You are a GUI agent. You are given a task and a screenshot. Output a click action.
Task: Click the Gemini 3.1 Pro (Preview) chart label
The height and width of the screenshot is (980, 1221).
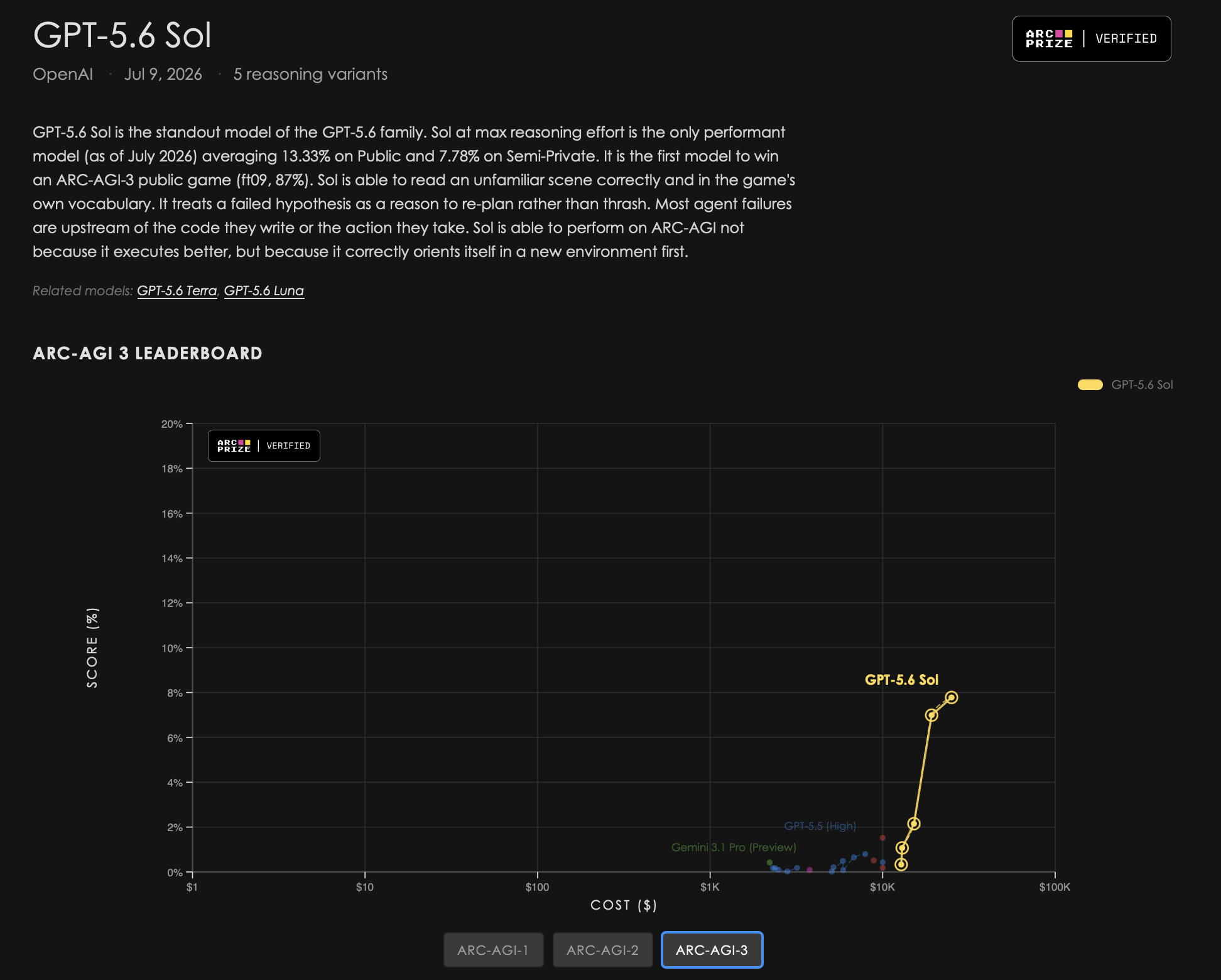point(734,847)
